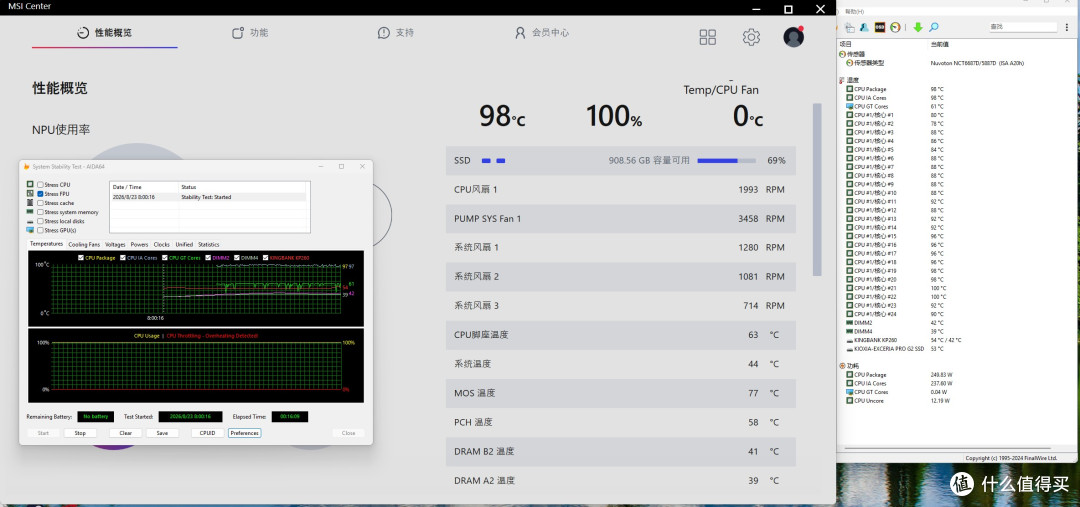Click the DIMM2 memory icon in sensor list
This screenshot has height=507, width=1080.
coord(850,322)
